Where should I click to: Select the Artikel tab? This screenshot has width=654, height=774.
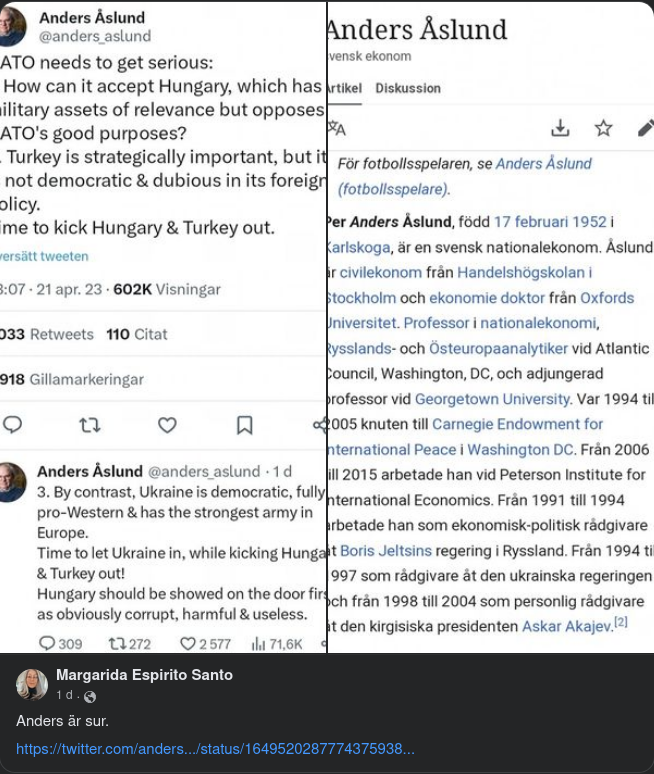344,88
